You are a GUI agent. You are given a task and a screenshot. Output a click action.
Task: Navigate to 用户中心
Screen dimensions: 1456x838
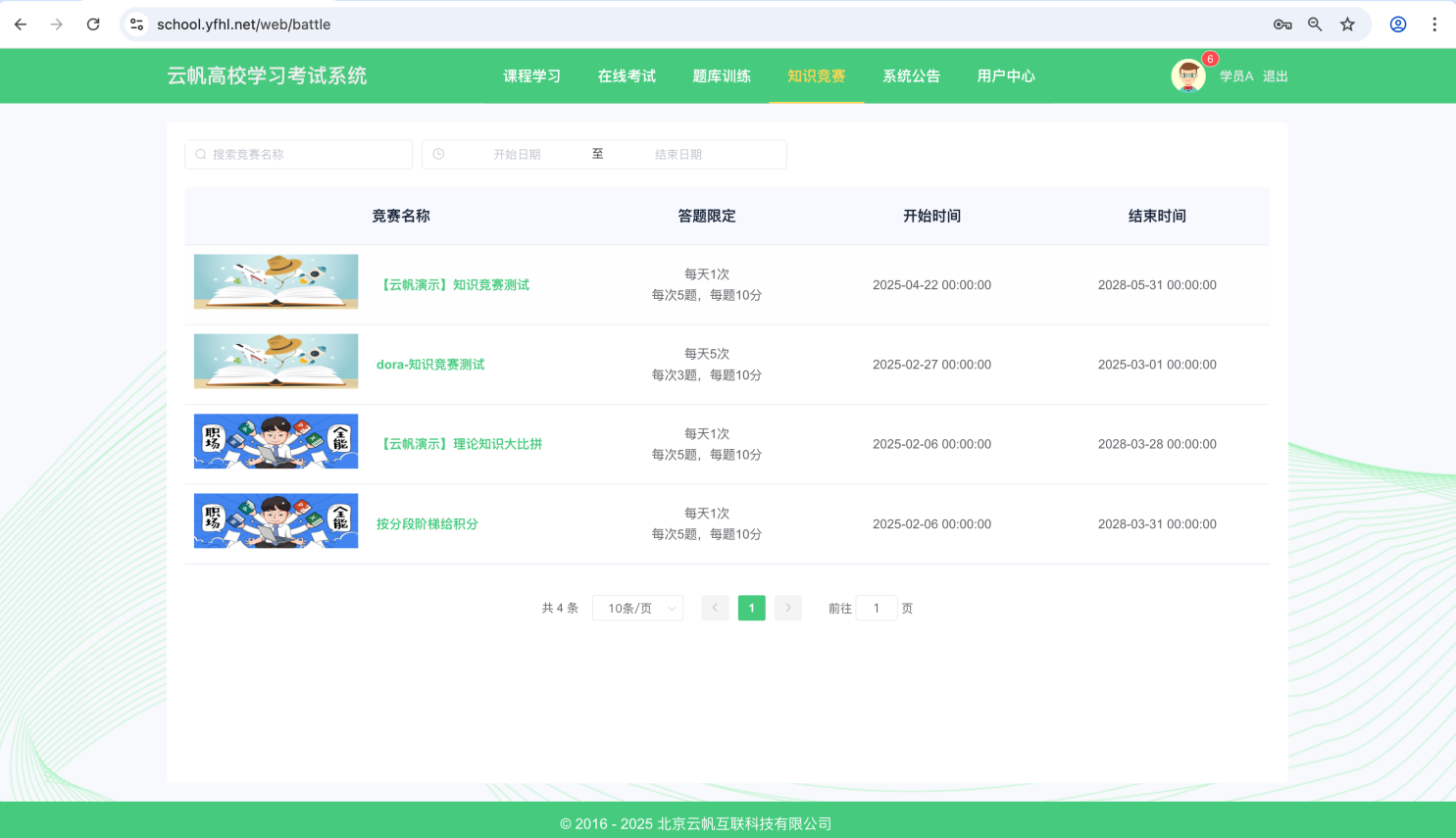click(x=1006, y=75)
